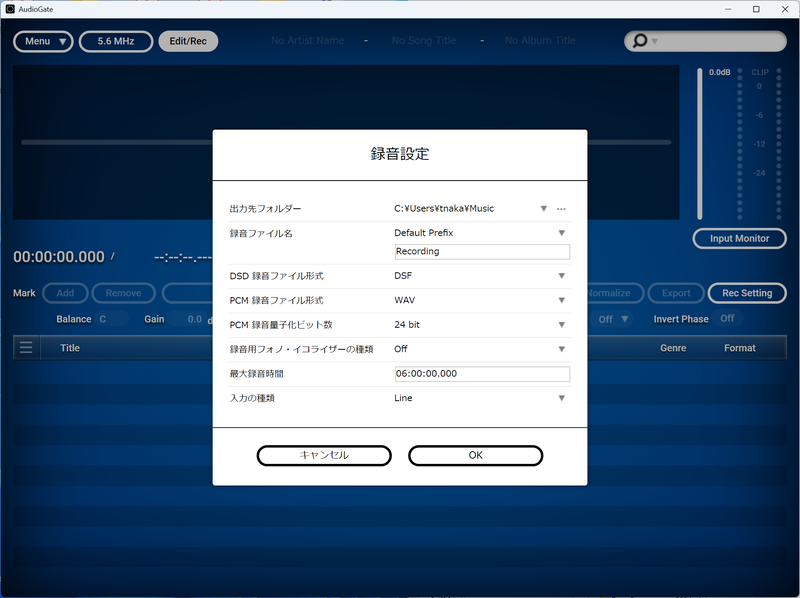This screenshot has height=598, width=800.
Task: Confirm settings with the OK button
Action: pyautogui.click(x=475, y=455)
